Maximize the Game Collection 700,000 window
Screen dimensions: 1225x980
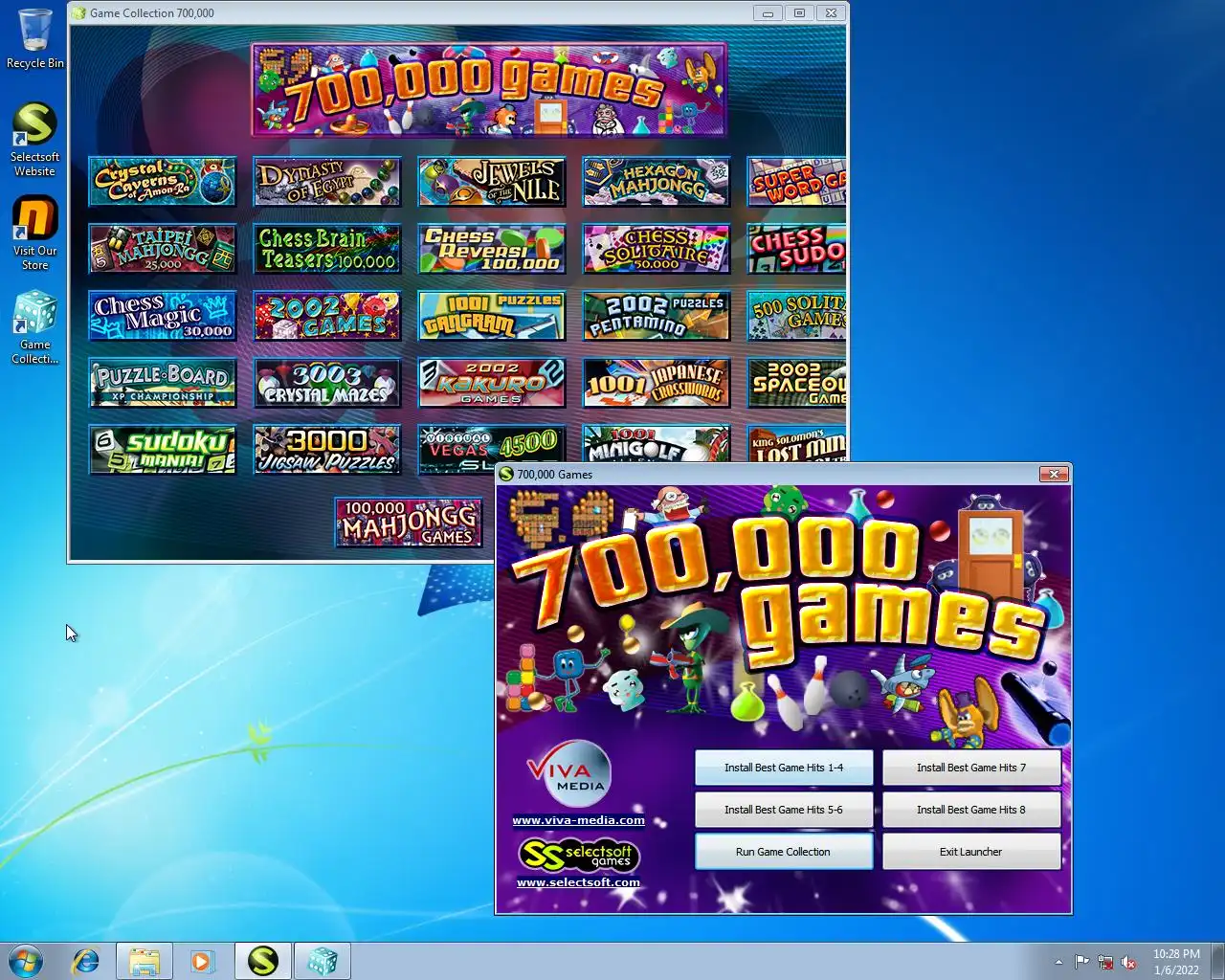[799, 12]
